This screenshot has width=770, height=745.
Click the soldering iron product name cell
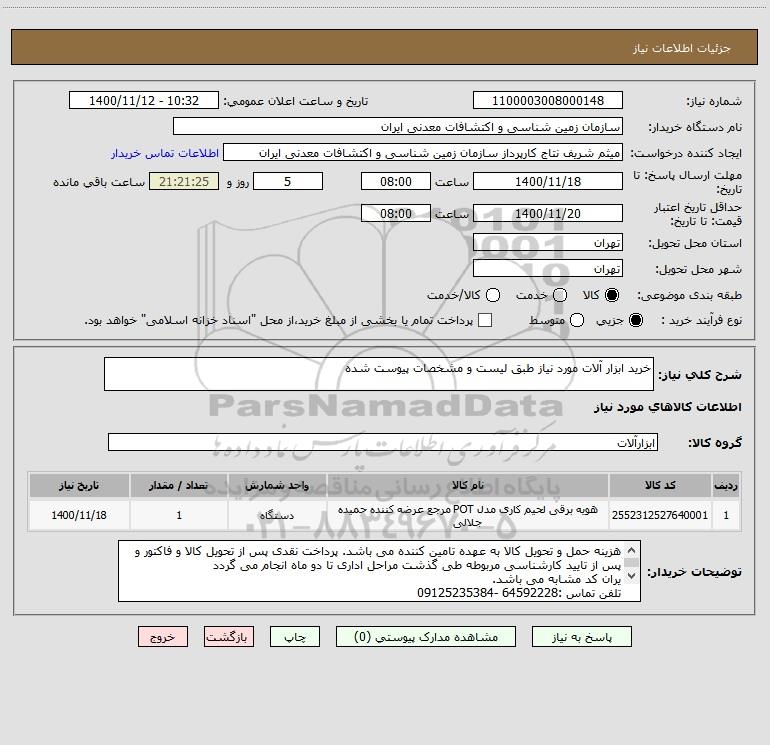(468, 515)
